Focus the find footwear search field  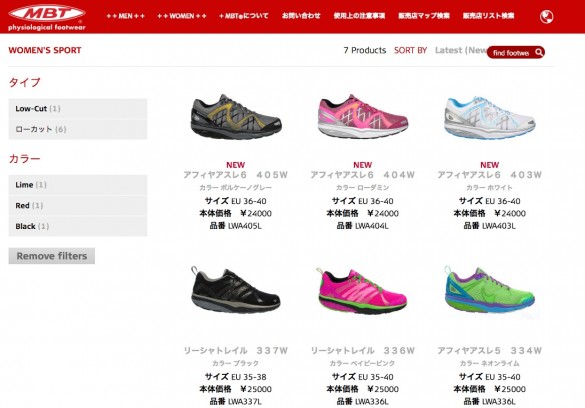pos(511,53)
